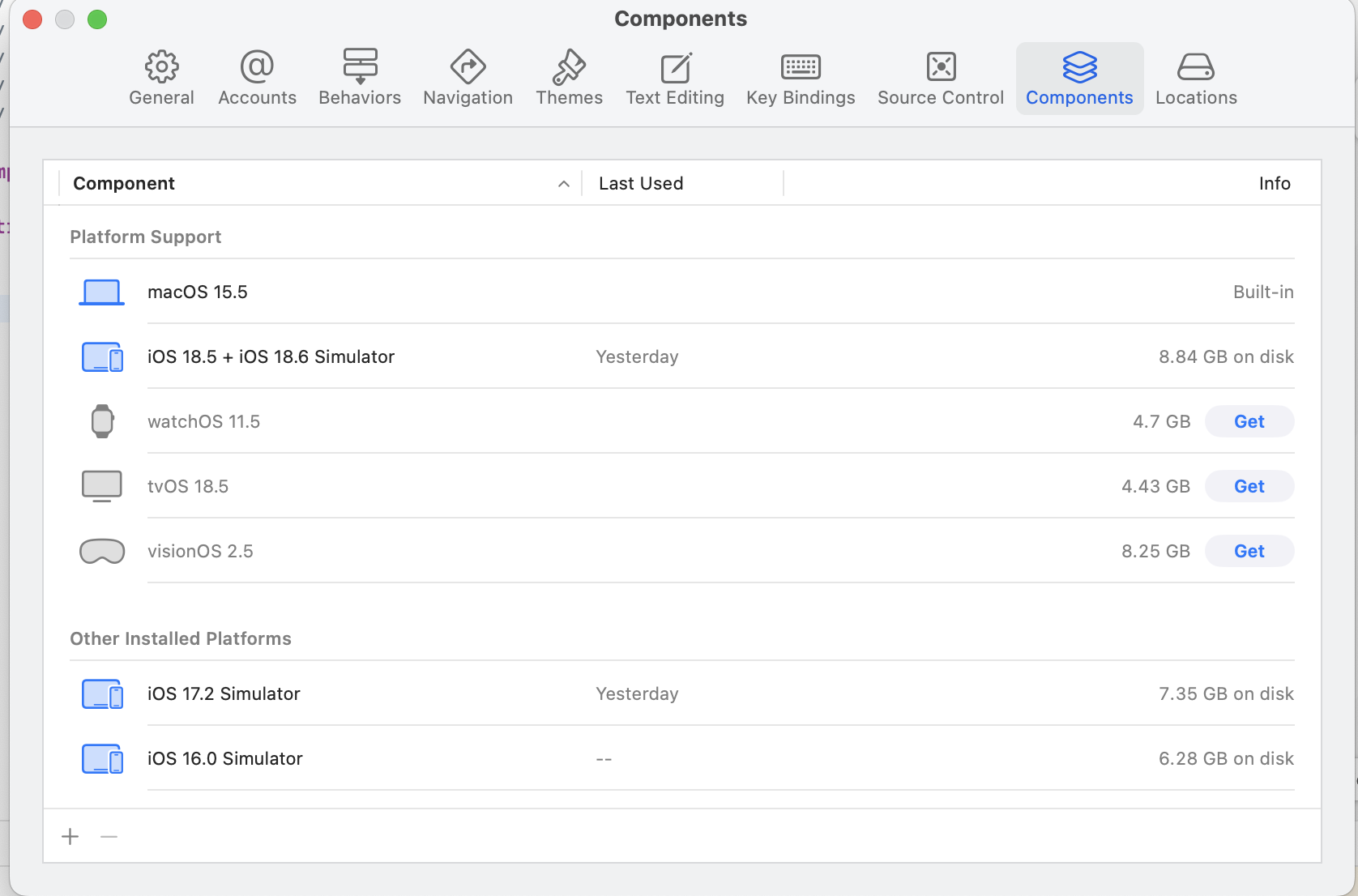Switch to the General tab label

pos(162,98)
